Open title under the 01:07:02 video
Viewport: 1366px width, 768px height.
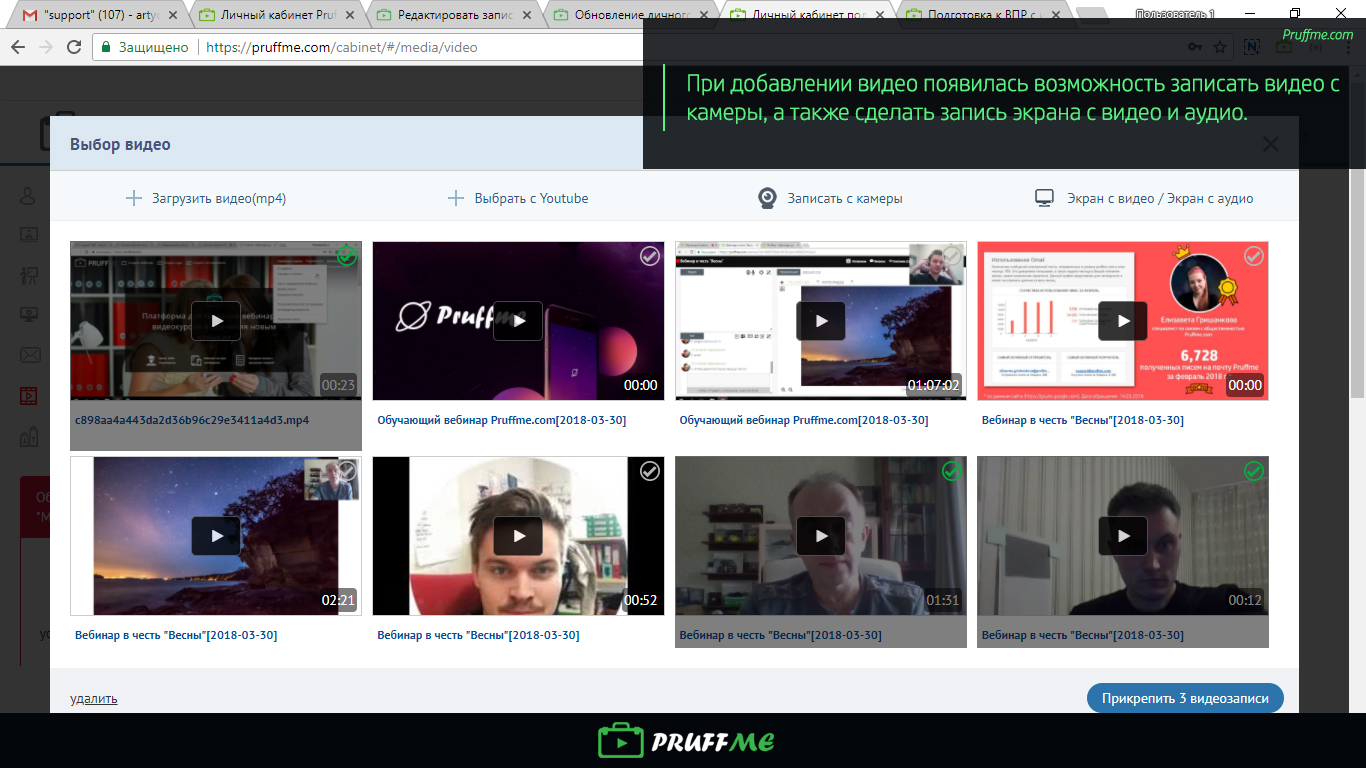[x=804, y=420]
